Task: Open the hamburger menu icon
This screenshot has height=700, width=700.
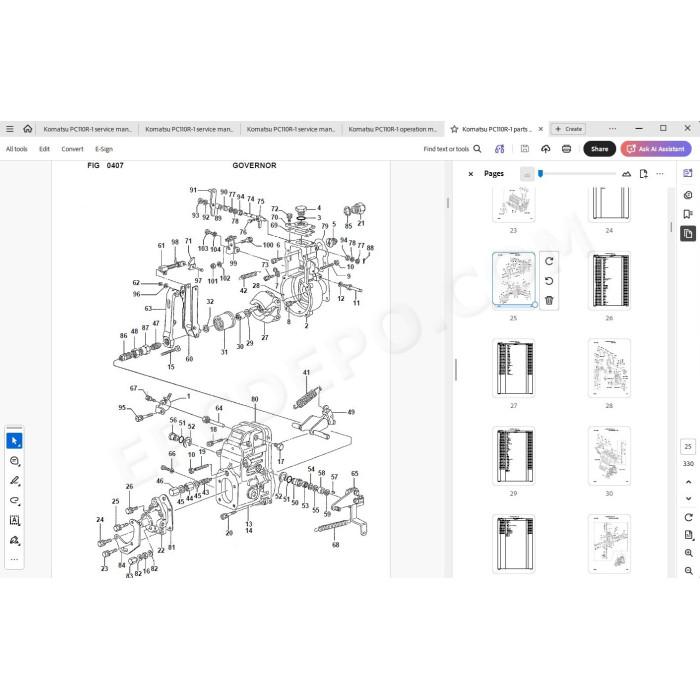Action: click(x=9, y=129)
